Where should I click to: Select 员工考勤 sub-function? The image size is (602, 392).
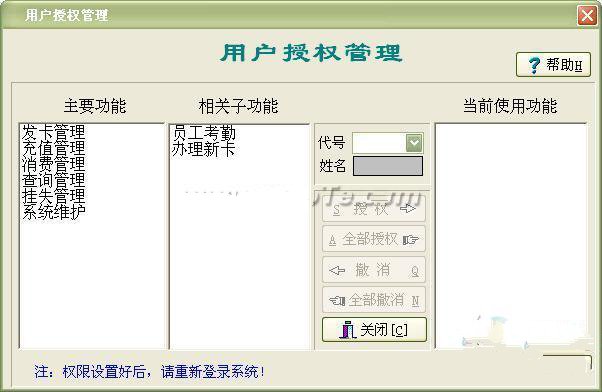[204, 133]
